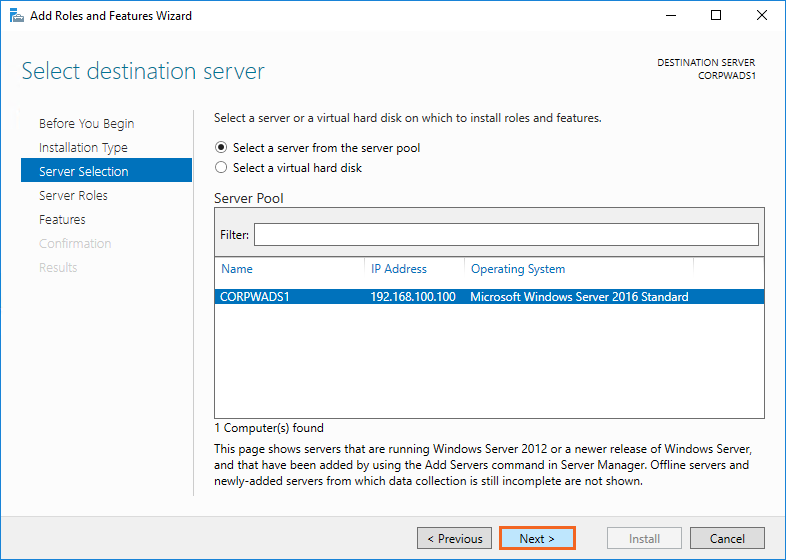Close the Add Roles and Features Wizard
Image resolution: width=786 pixels, height=560 pixels.
click(x=762, y=16)
